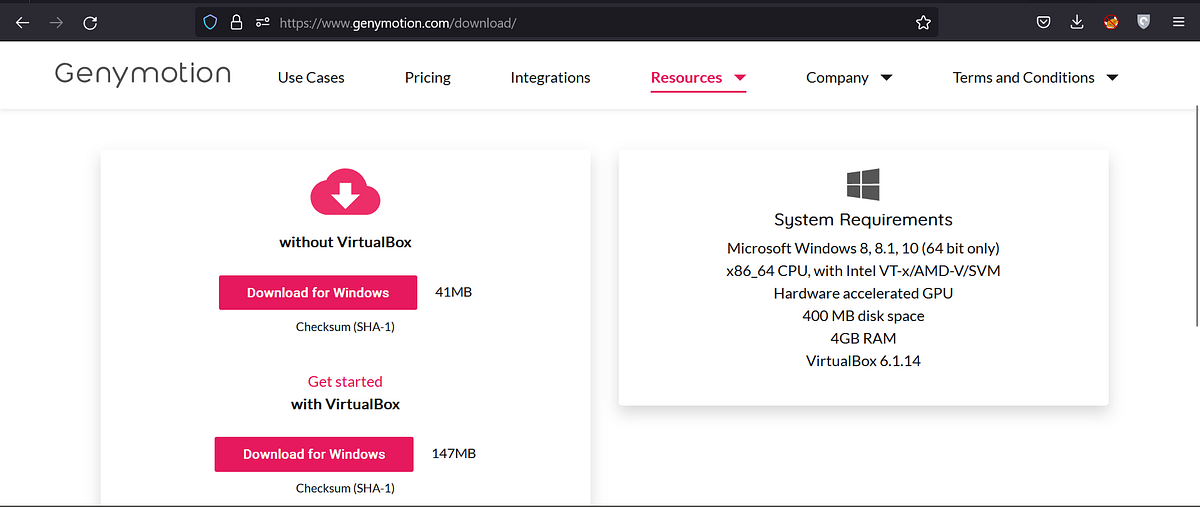The height and width of the screenshot is (507, 1200).
Task: Click the MetaMask fox extension icon
Action: pos(1111,22)
